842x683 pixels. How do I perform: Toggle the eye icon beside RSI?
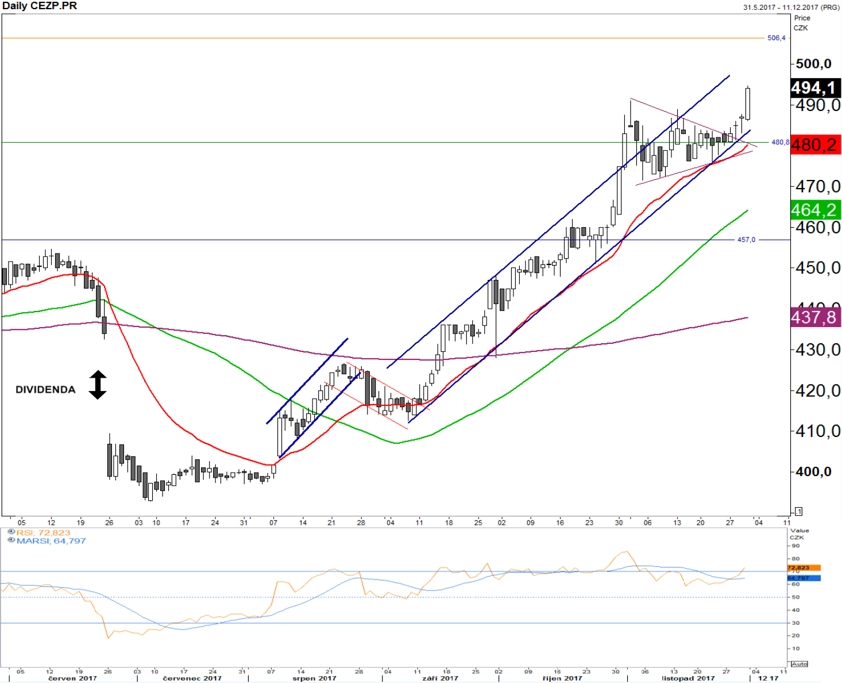click(11, 532)
